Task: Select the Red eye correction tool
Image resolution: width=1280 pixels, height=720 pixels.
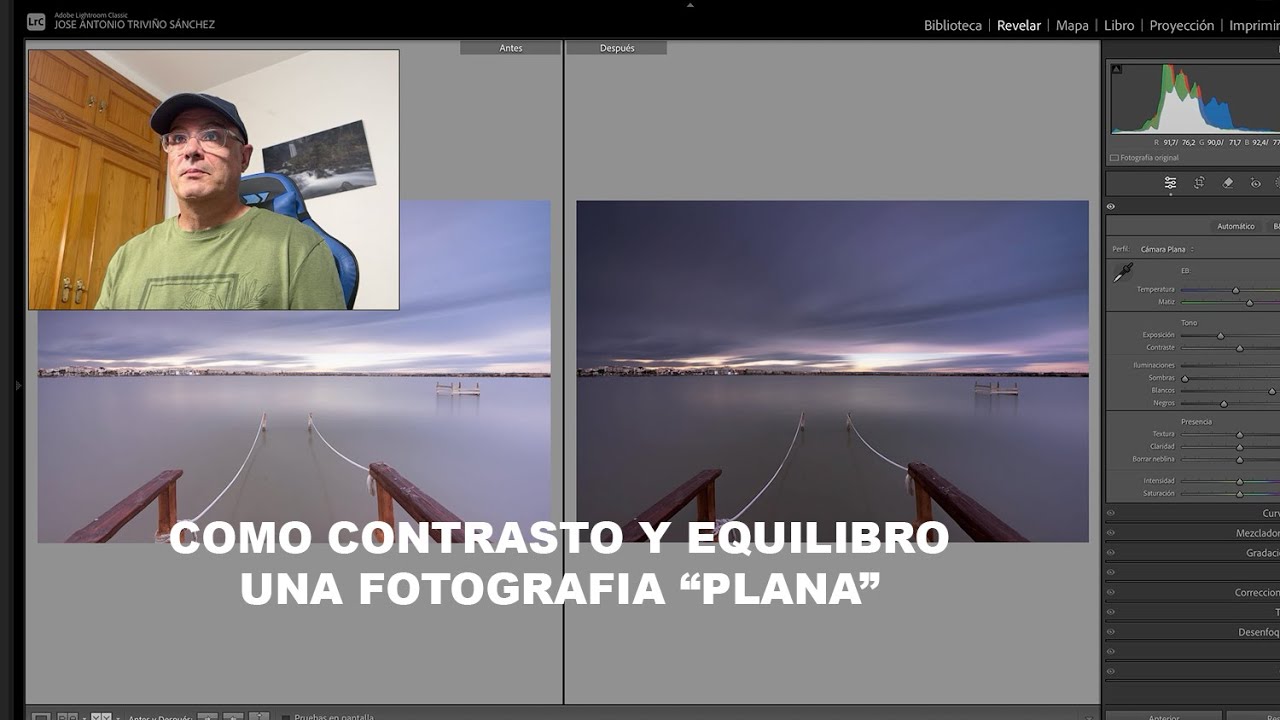Action: click(x=1256, y=183)
